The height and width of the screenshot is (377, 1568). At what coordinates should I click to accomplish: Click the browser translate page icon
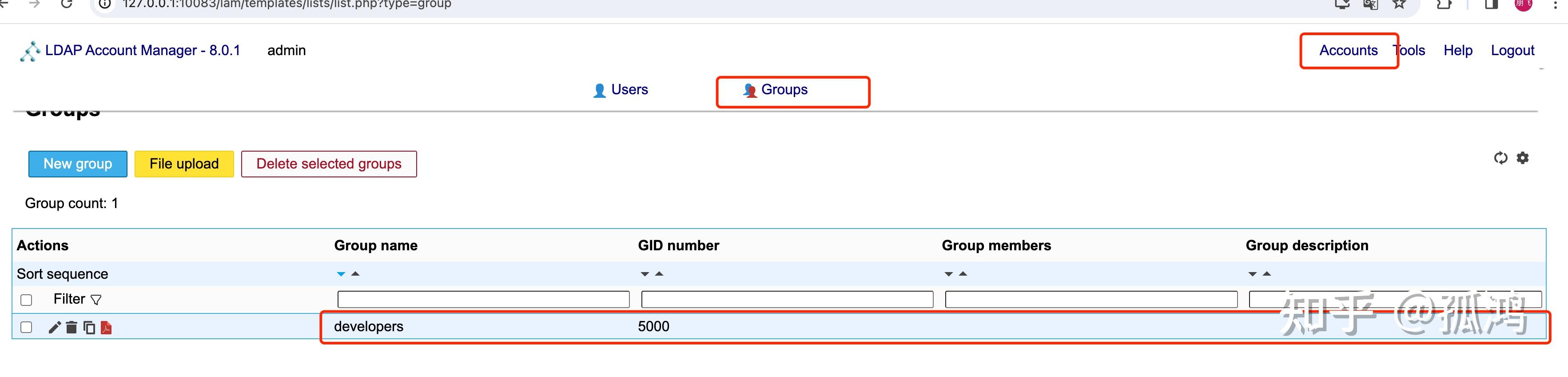(1370, 4)
